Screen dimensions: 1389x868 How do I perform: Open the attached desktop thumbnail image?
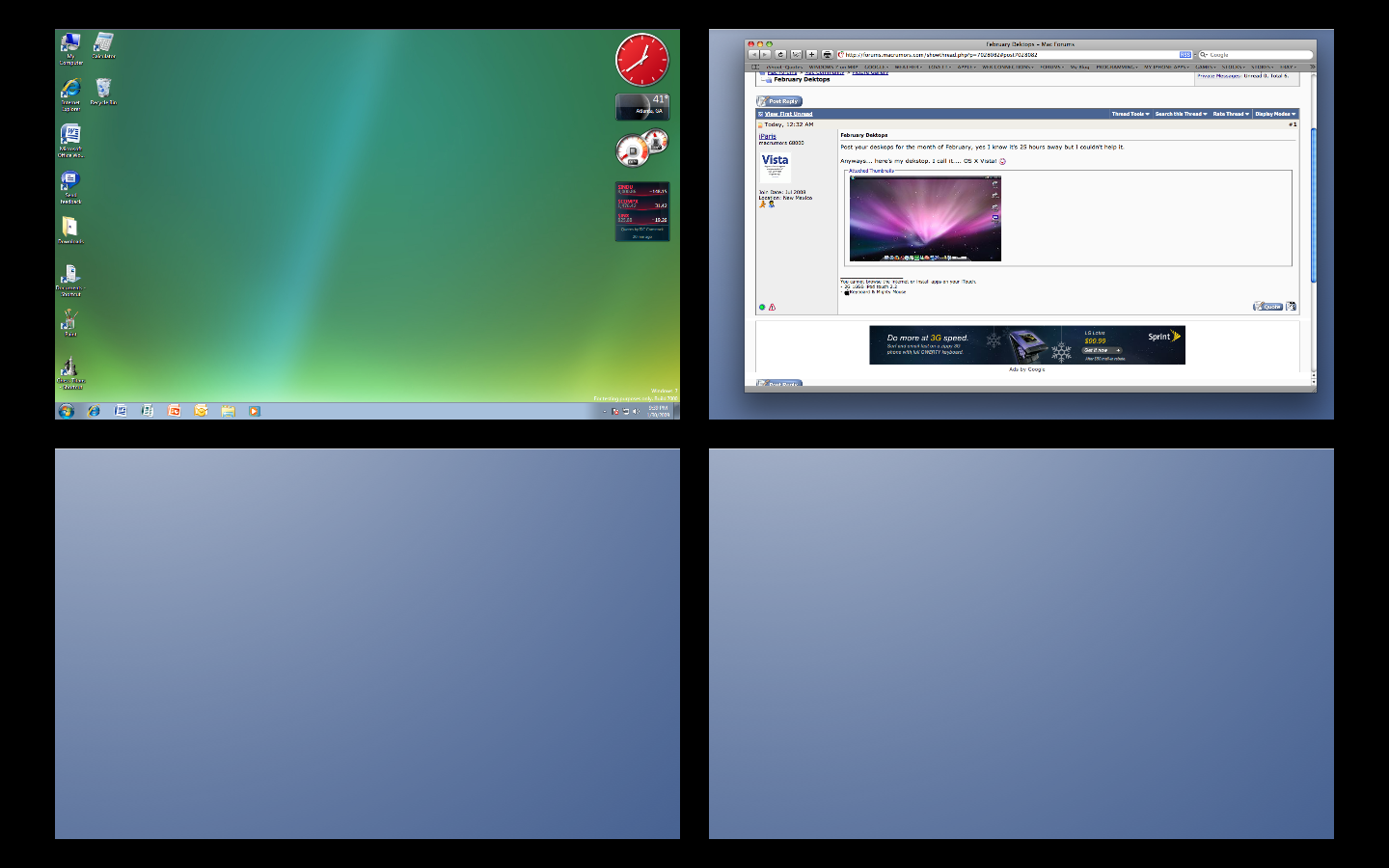(x=925, y=219)
